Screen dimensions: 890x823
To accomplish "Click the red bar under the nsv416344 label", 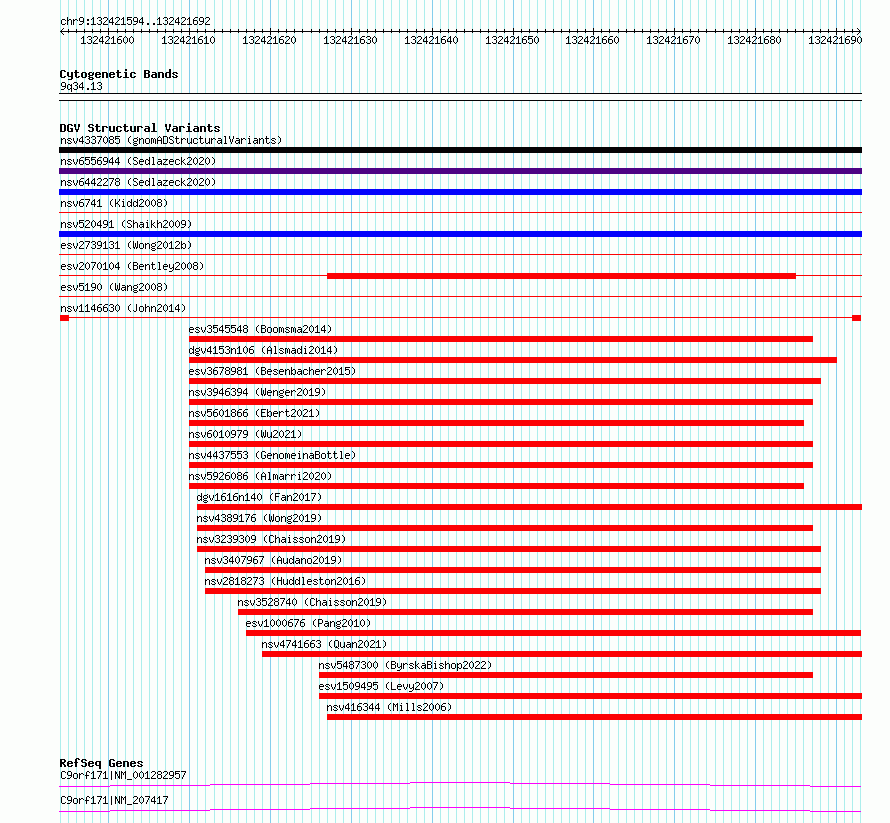I will coord(594,717).
